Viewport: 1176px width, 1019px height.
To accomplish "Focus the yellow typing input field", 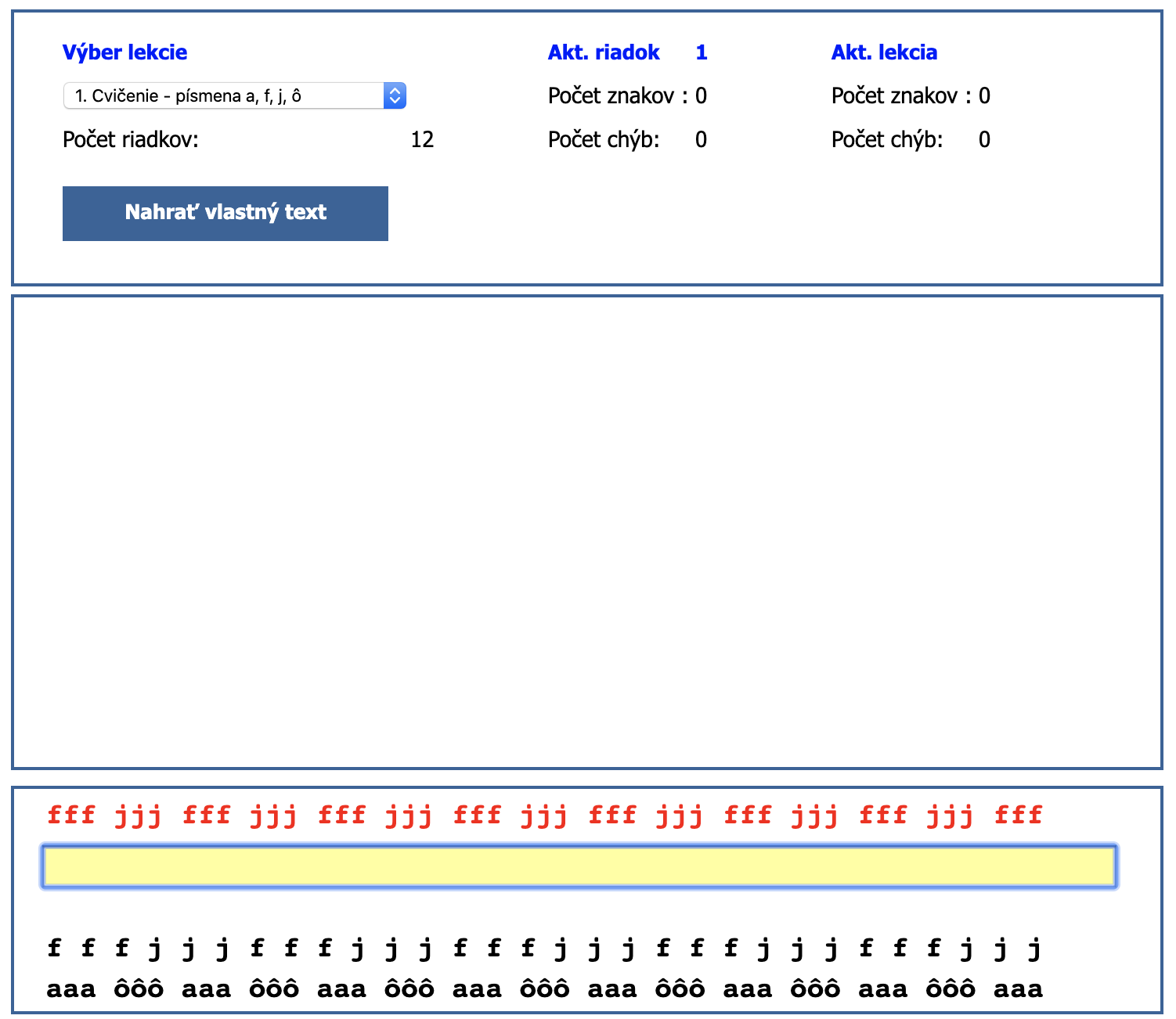I will [579, 866].
